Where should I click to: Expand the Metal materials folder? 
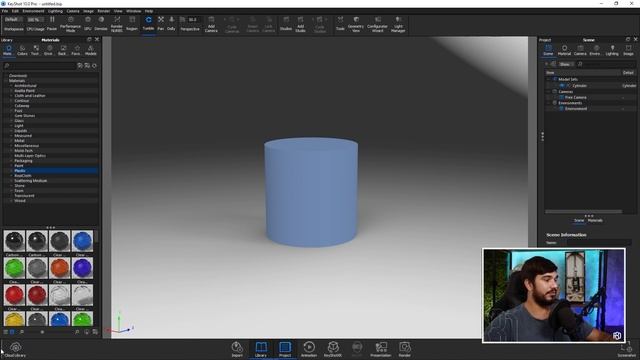[x=11, y=140]
